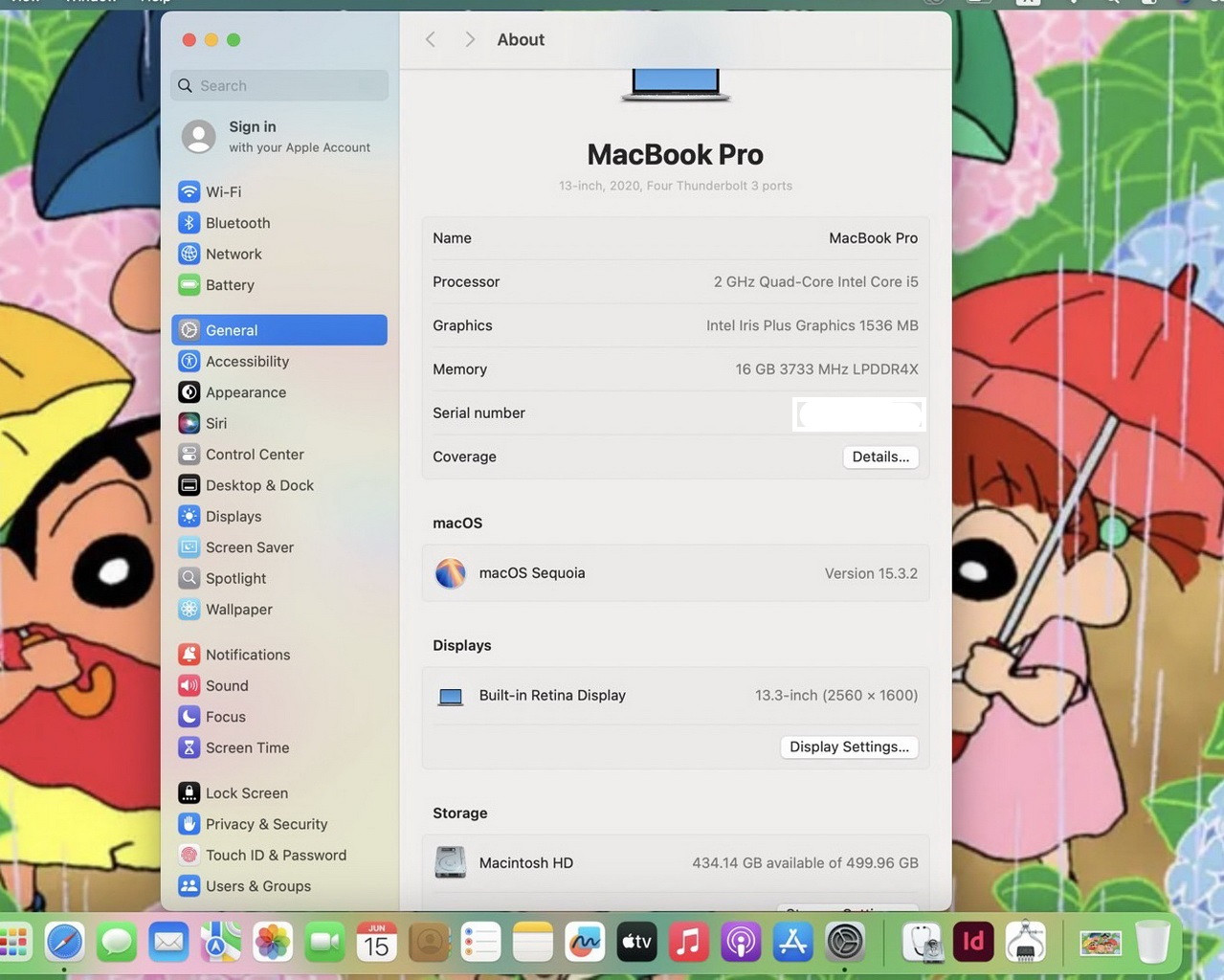
Task: Open Podcasts from the Dock
Action: 741,943
